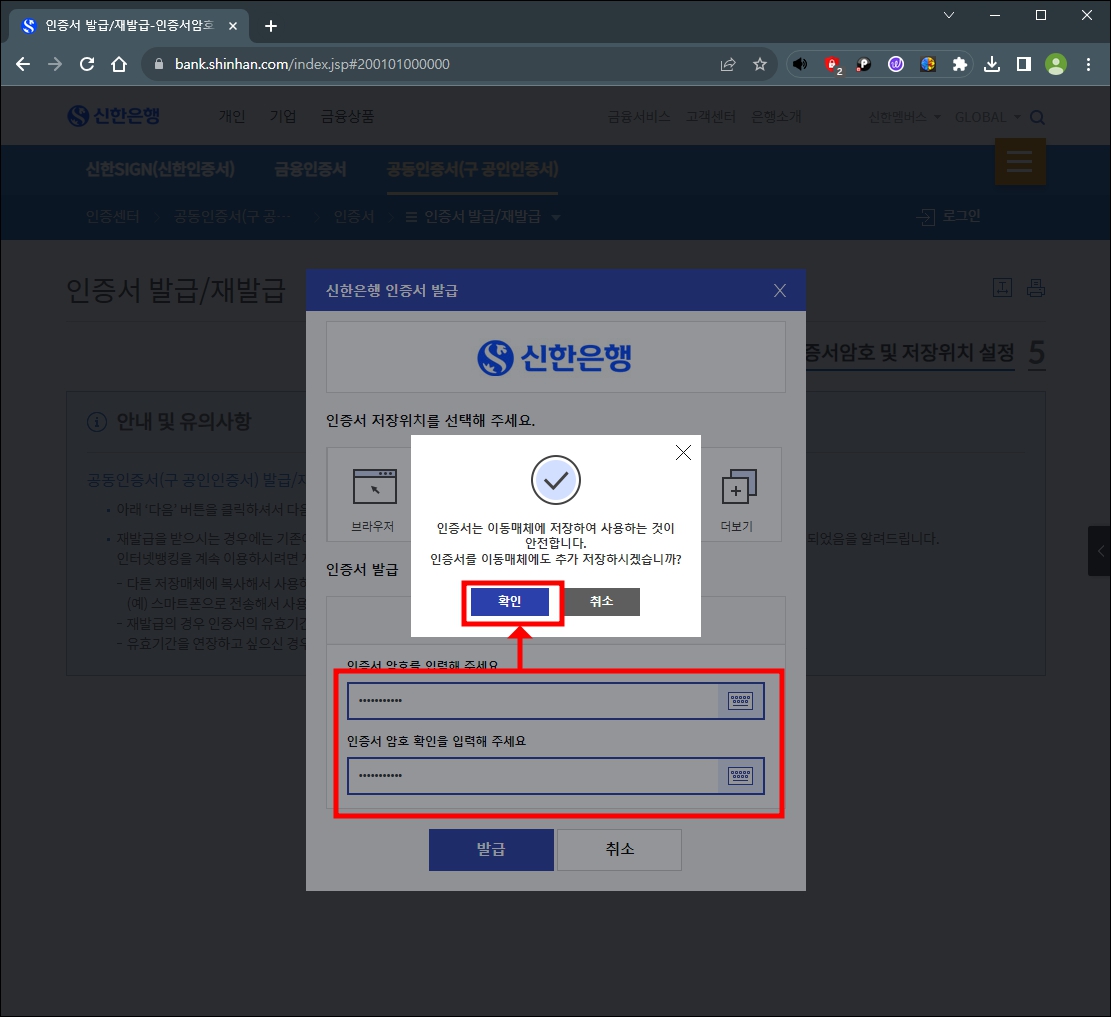The height and width of the screenshot is (1017, 1111).
Task: Open the Chrome profile avatar
Action: click(1056, 64)
